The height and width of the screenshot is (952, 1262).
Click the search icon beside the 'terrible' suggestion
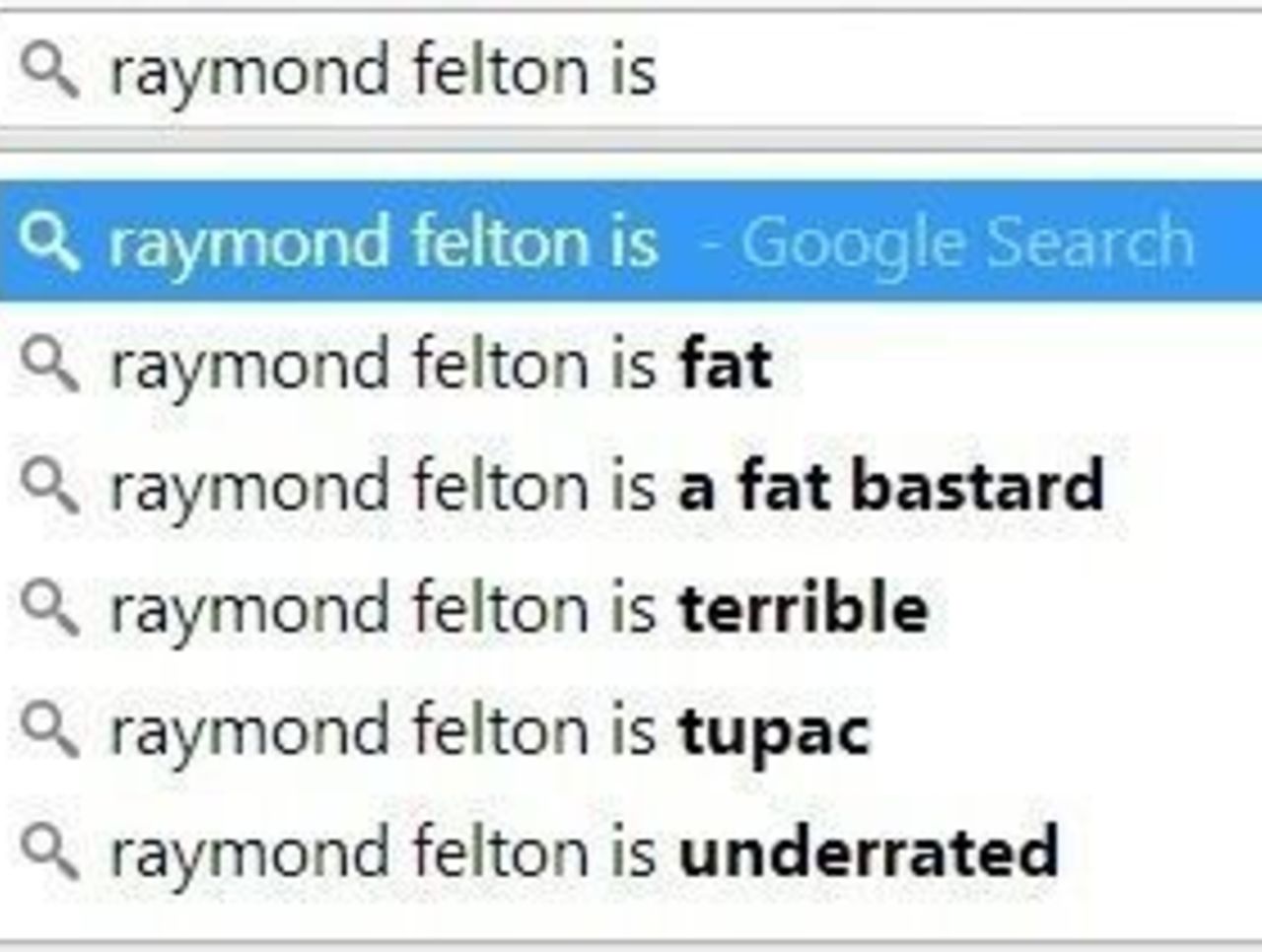point(49,608)
